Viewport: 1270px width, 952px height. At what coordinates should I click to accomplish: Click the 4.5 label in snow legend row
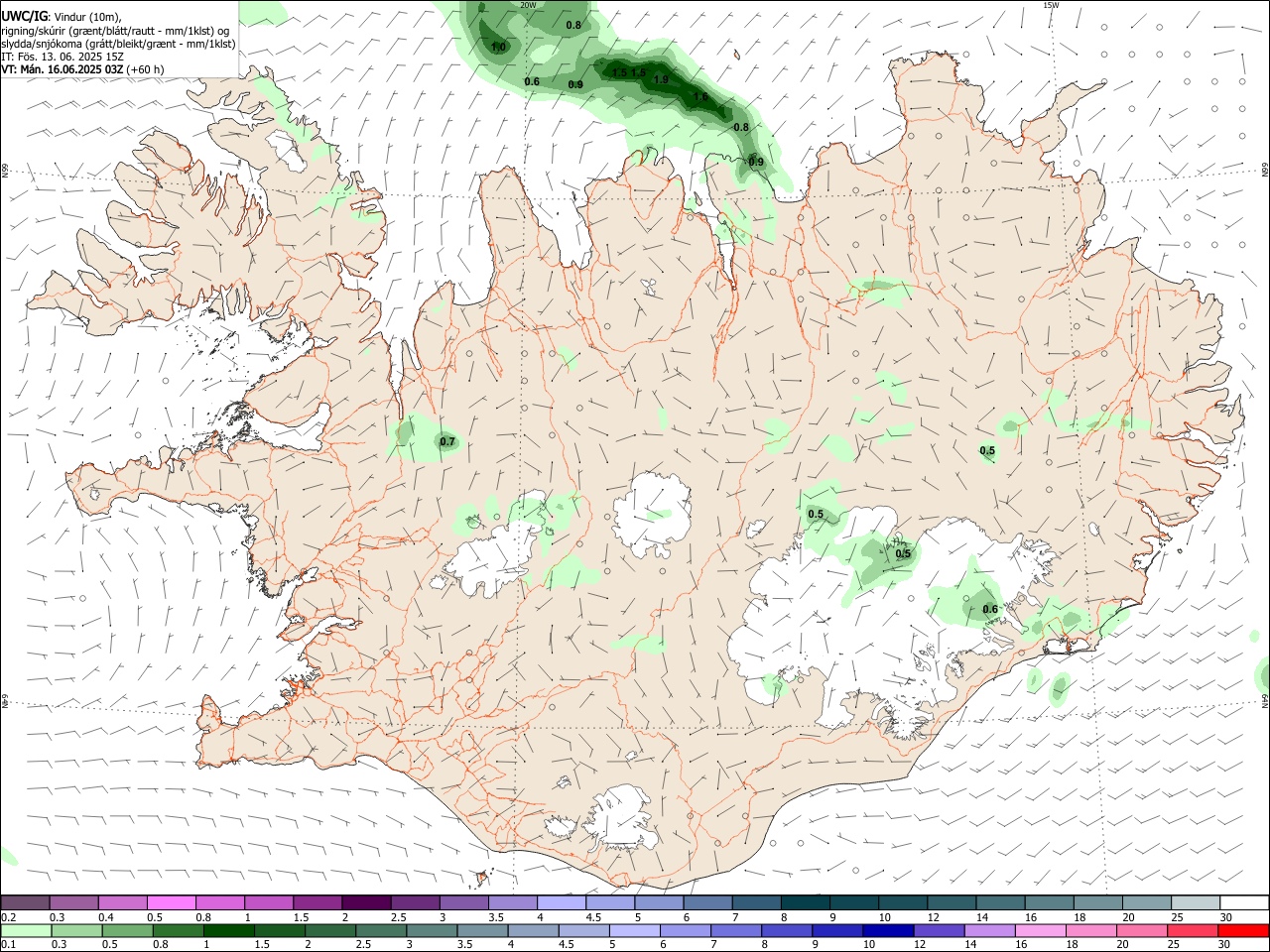click(x=593, y=917)
